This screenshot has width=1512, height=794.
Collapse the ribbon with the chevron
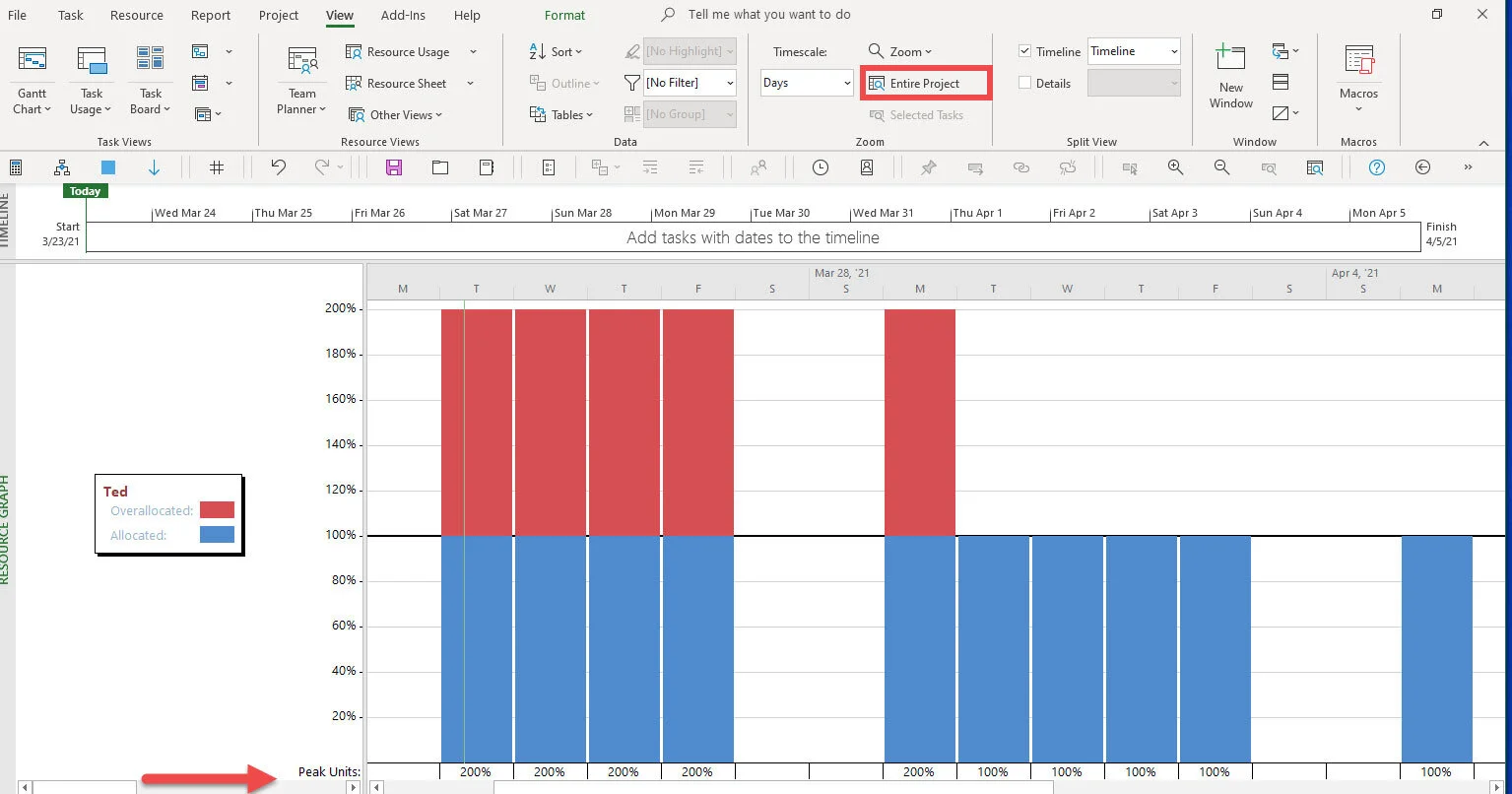(x=1482, y=142)
